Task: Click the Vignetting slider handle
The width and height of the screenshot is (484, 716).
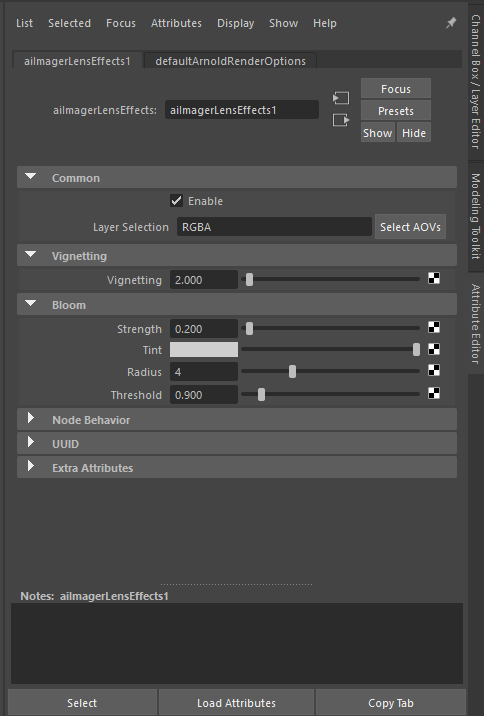Action: pyautogui.click(x=249, y=279)
